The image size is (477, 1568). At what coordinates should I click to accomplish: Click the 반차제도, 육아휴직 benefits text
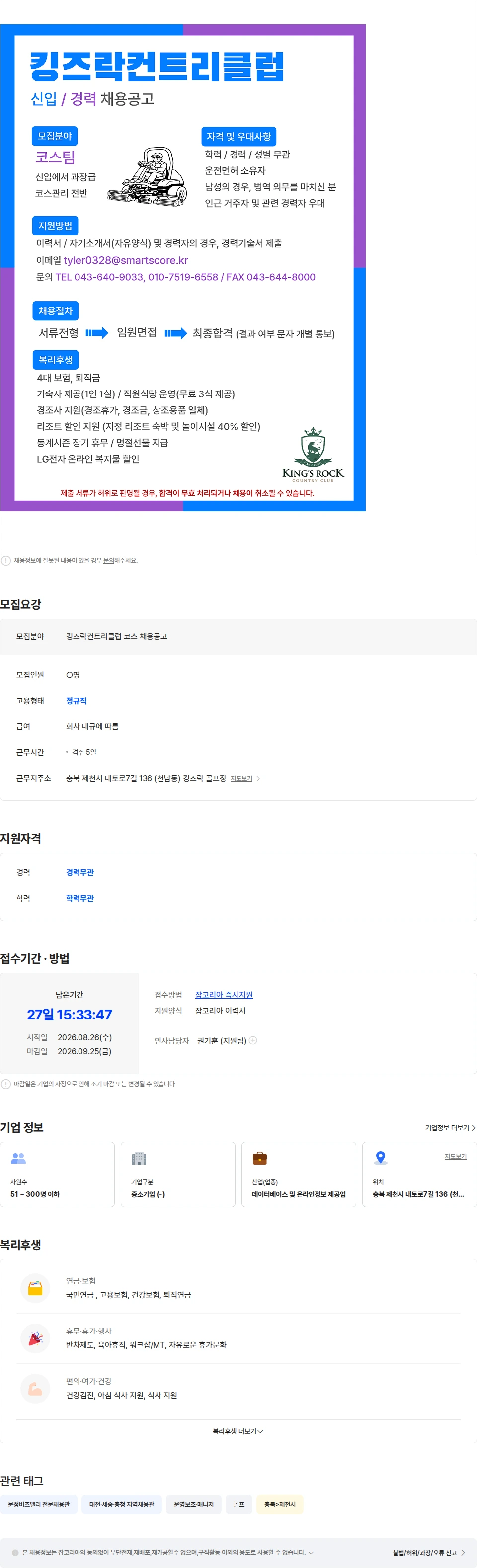(146, 1344)
